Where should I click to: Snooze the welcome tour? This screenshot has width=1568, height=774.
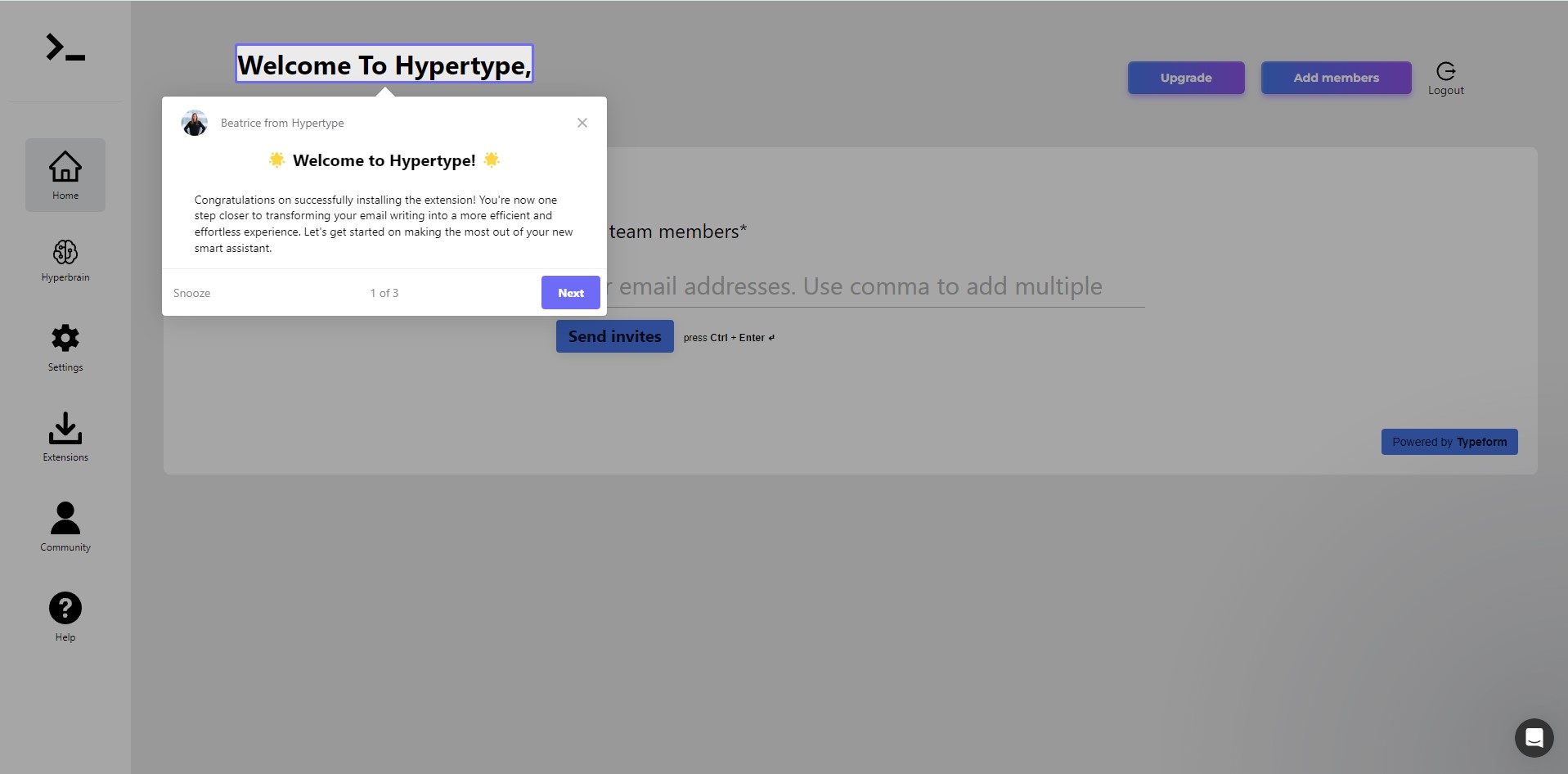pyautogui.click(x=191, y=293)
